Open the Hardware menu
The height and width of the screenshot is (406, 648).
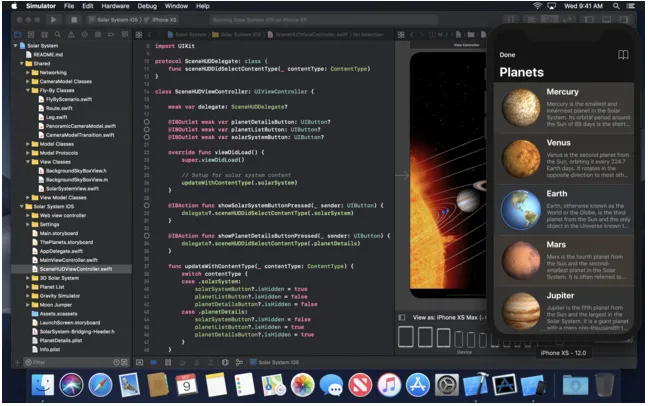click(115, 6)
